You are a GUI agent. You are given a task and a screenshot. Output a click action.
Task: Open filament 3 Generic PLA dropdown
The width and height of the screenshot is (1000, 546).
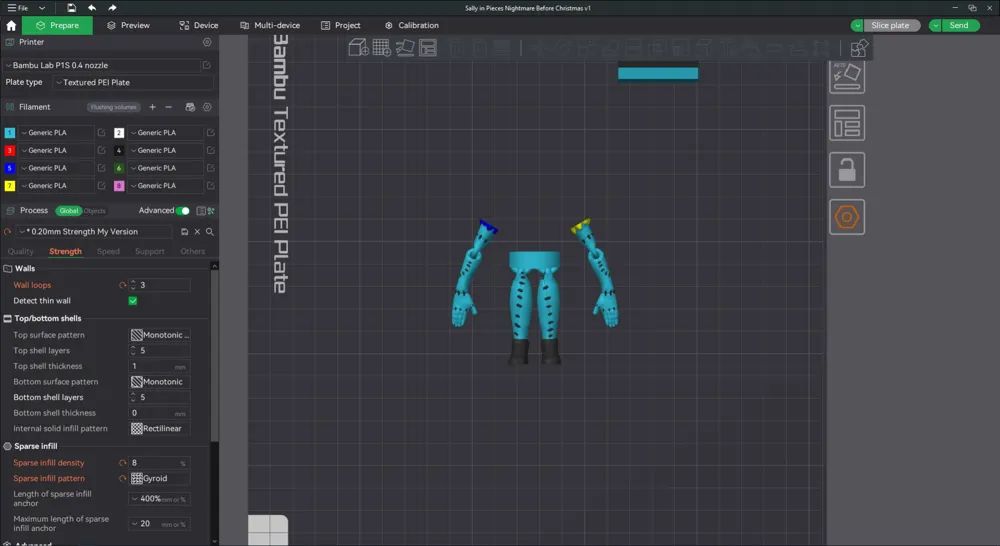point(56,151)
